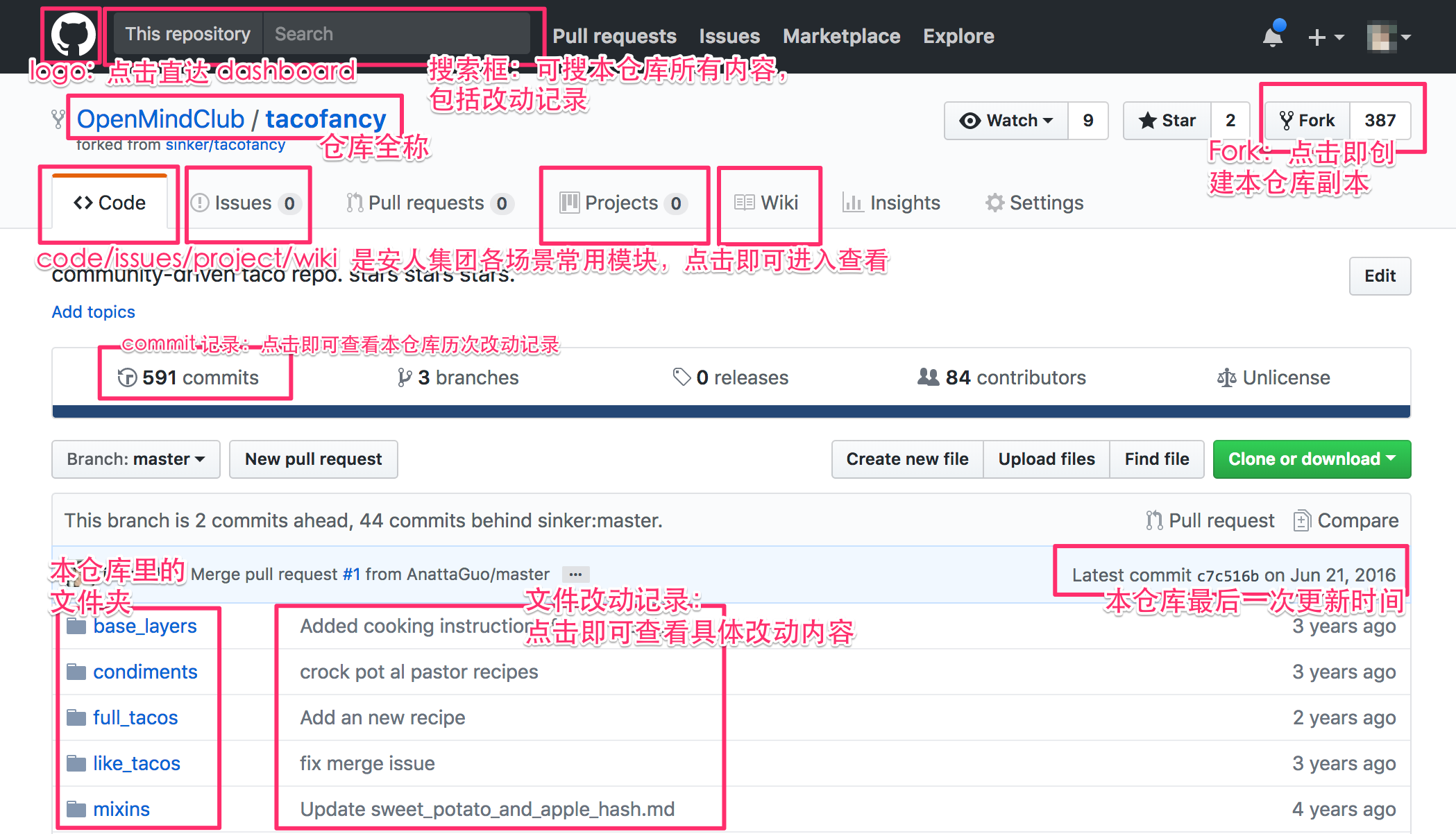The image size is (1456, 834).
Task: Open the mixins folder
Action: click(x=121, y=810)
